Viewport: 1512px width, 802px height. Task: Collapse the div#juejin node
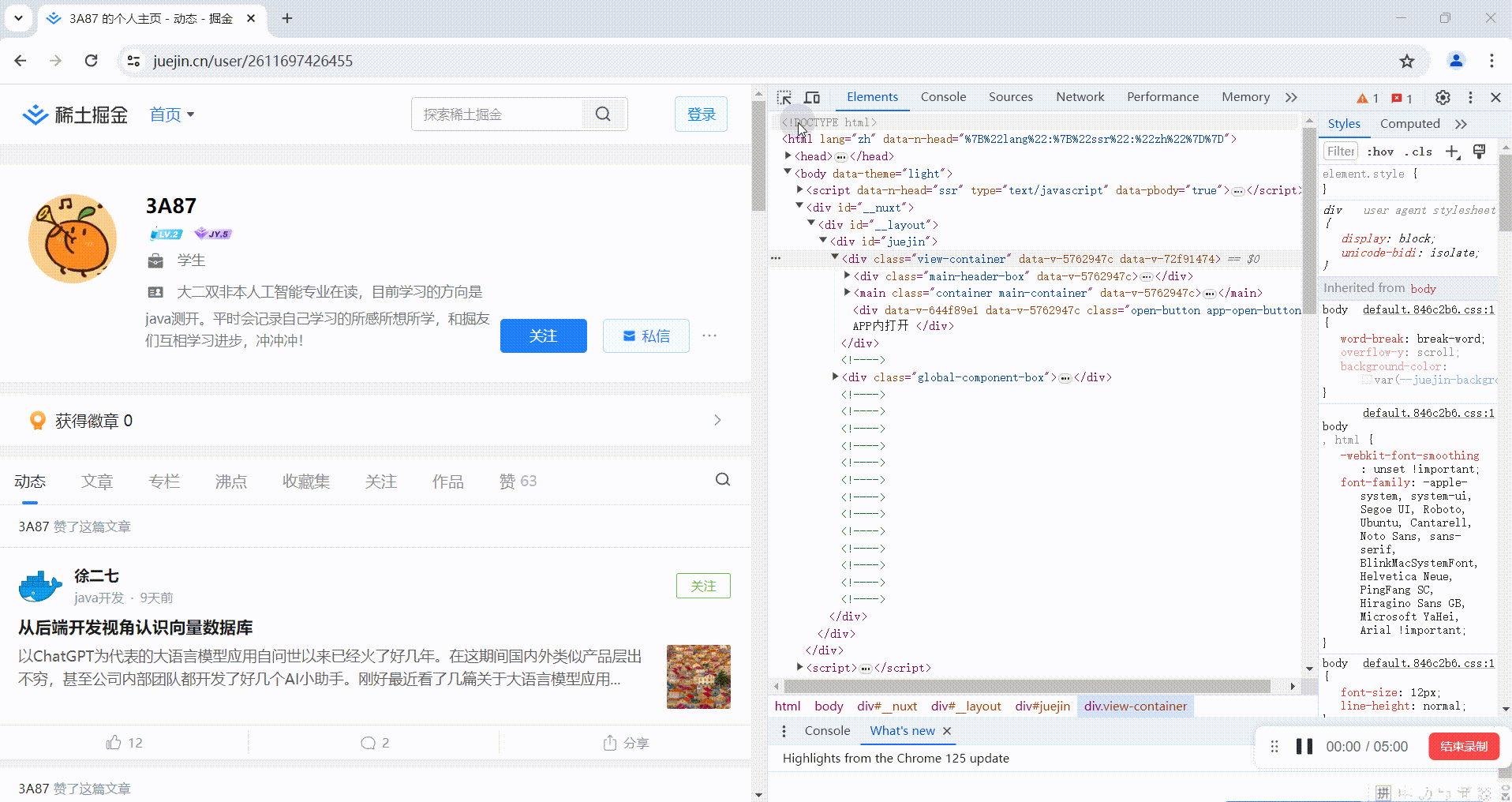[823, 241]
